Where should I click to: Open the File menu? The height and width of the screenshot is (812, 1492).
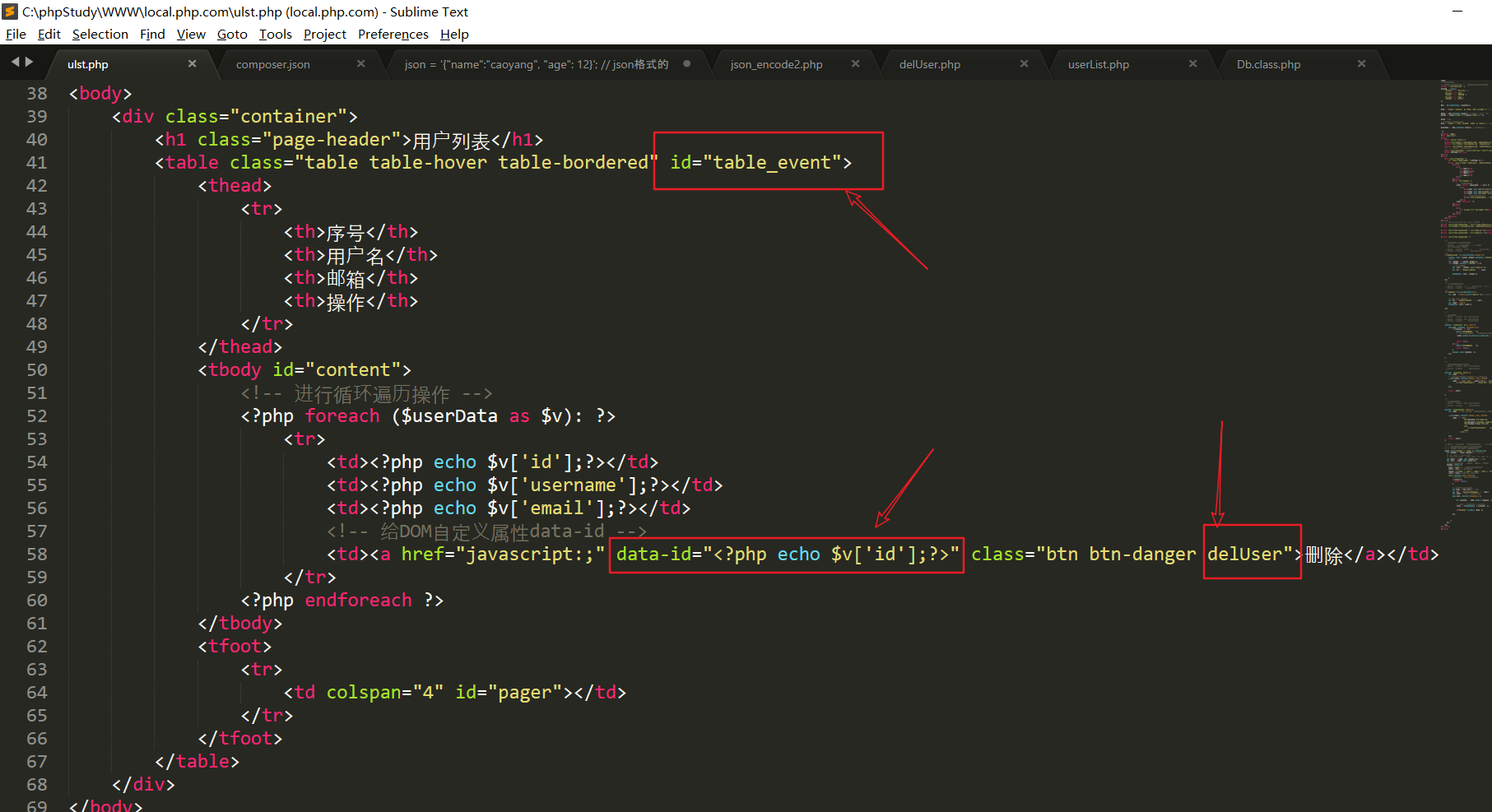coord(16,34)
